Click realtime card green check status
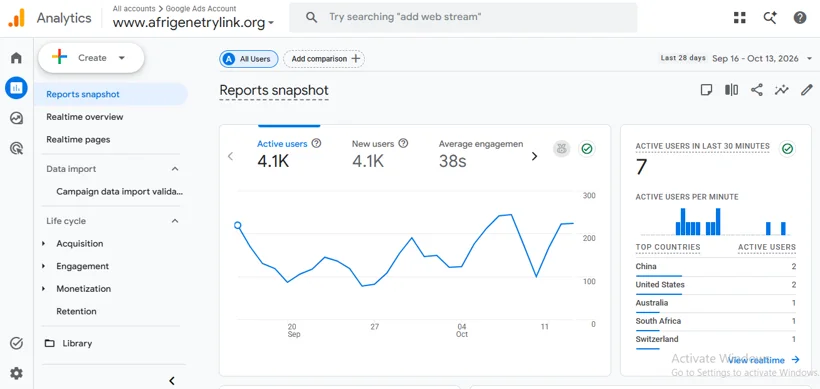This screenshot has height=389, width=820. 787,149
